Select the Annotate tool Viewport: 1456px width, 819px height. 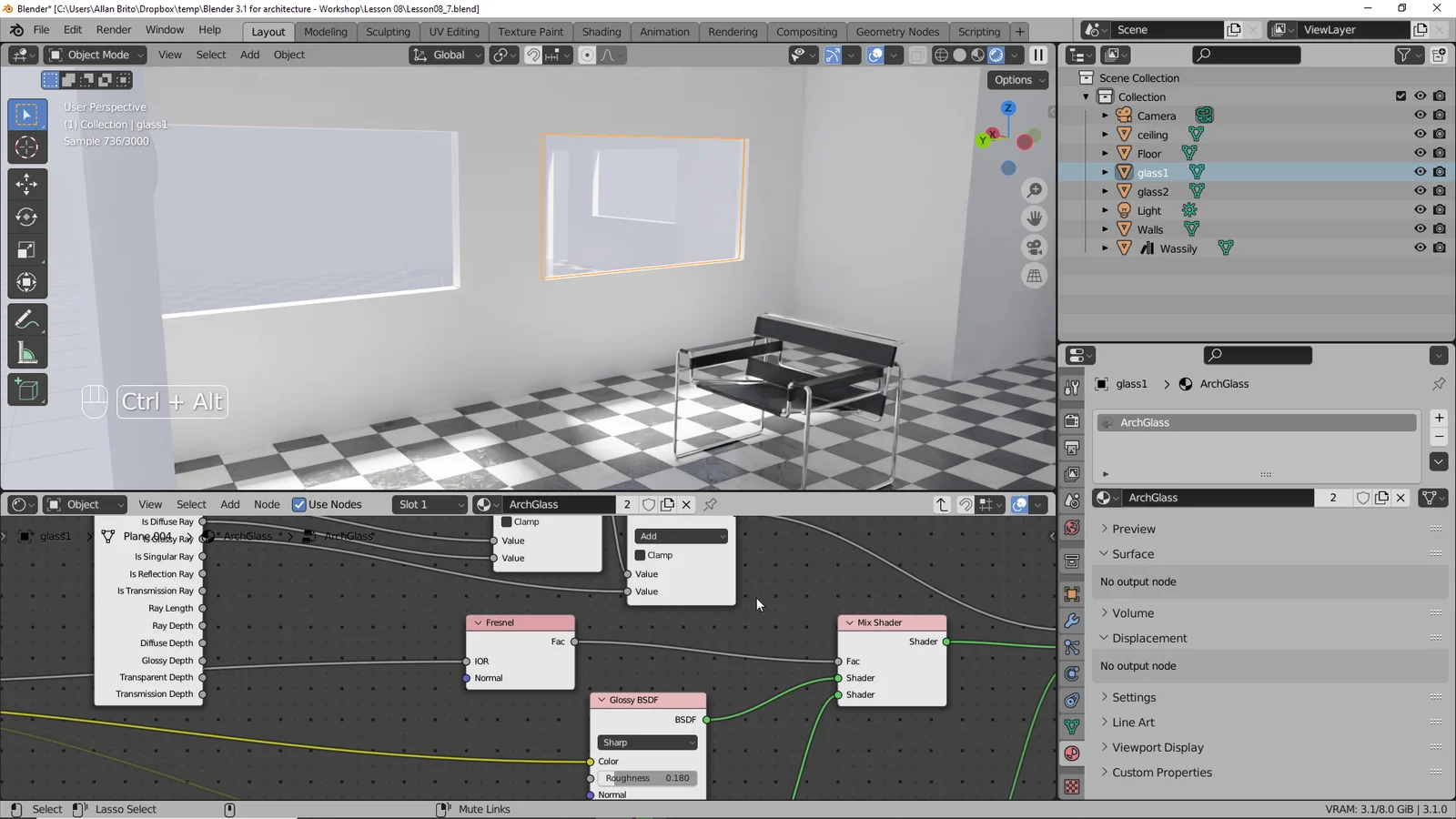coord(27,318)
